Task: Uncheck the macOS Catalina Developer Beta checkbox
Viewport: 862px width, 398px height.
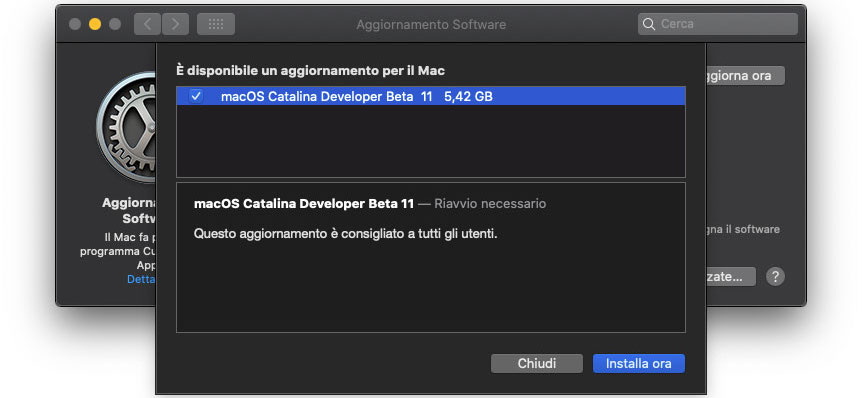Action: [x=196, y=96]
